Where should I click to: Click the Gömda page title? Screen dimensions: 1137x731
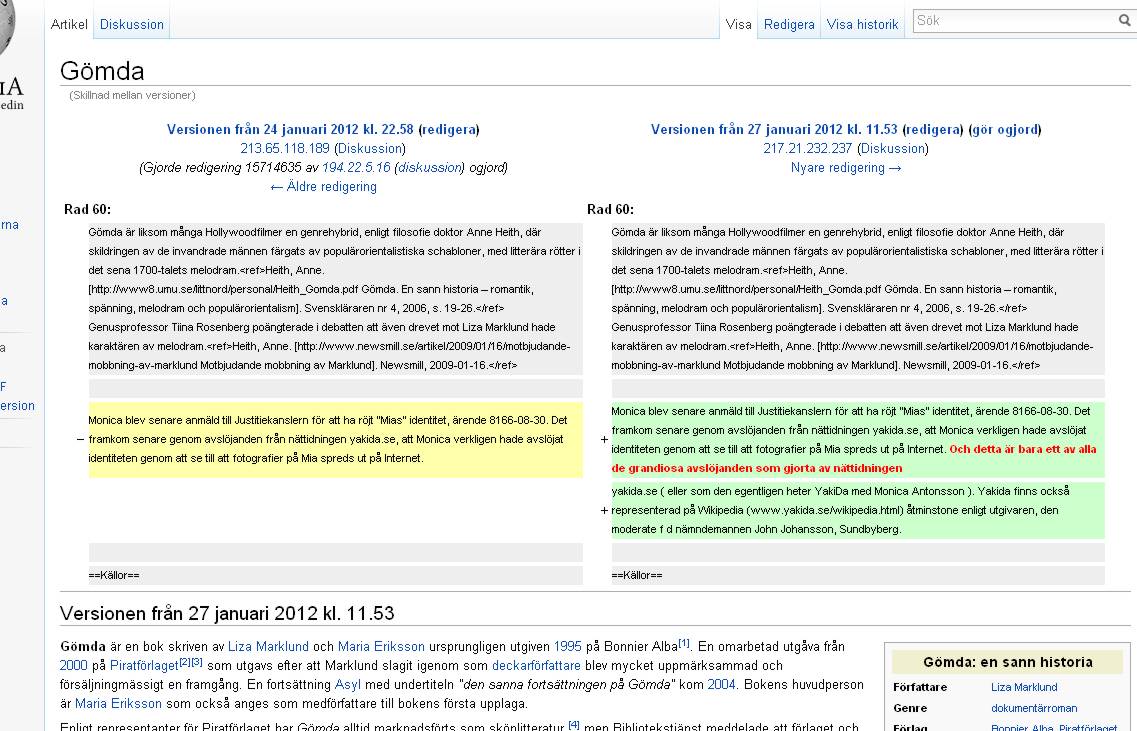tap(102, 71)
